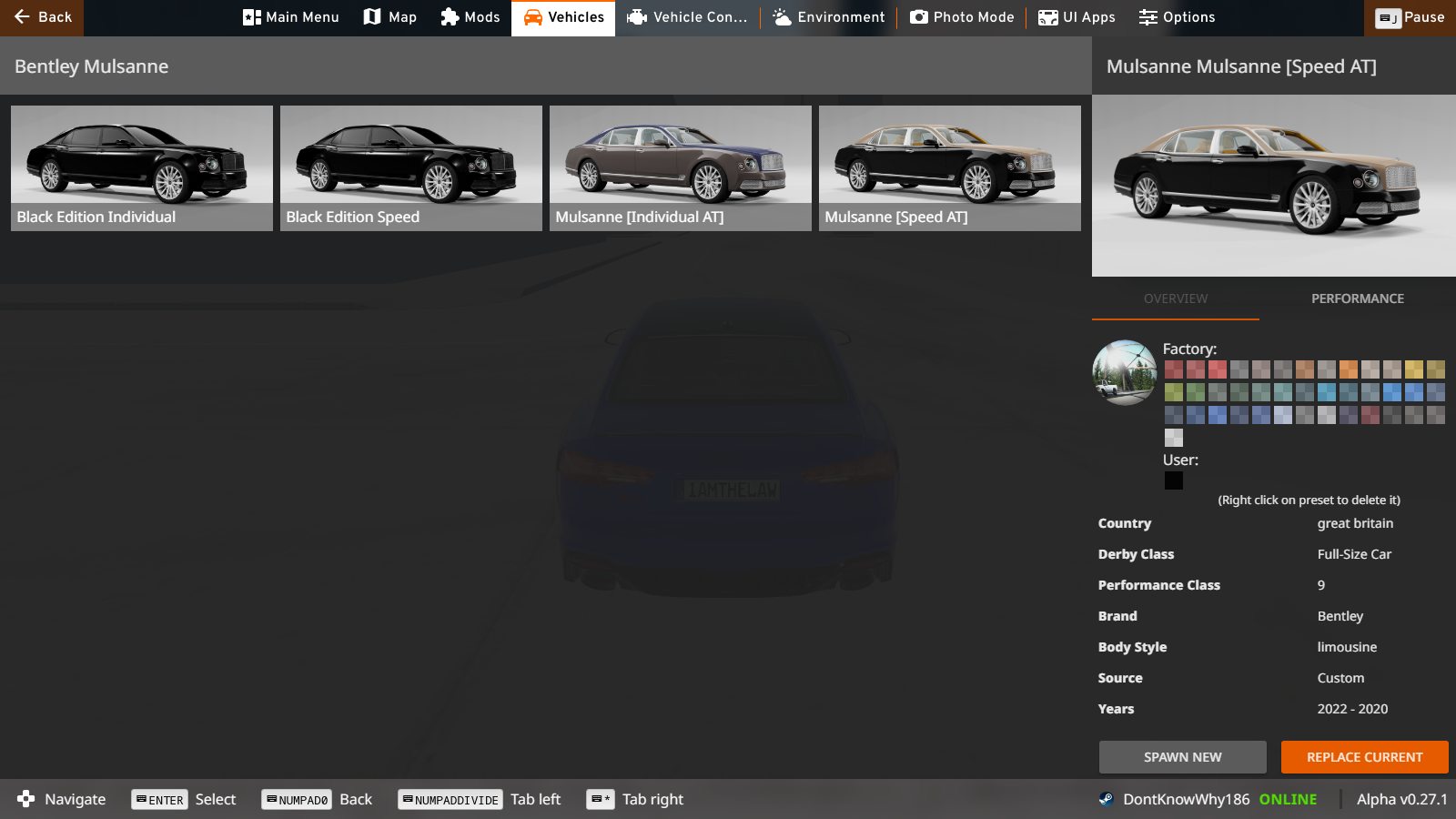
Task: Click the green ONLINE status
Action: (x=1288, y=799)
